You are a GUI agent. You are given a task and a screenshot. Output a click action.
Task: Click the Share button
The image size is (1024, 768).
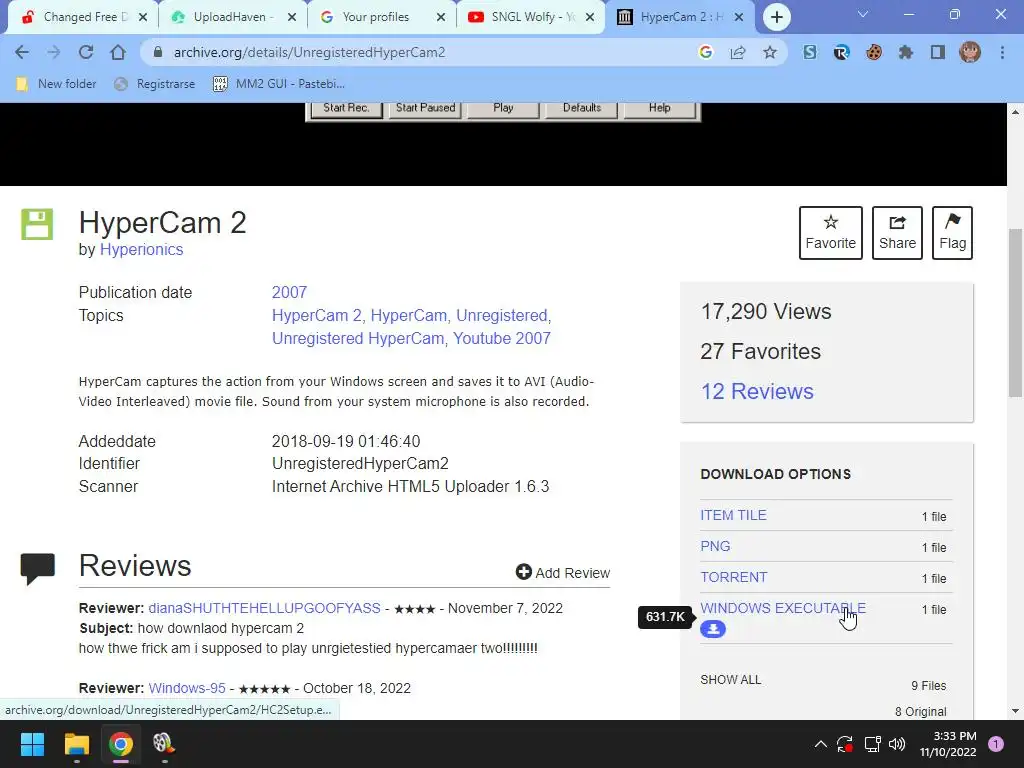click(x=897, y=233)
